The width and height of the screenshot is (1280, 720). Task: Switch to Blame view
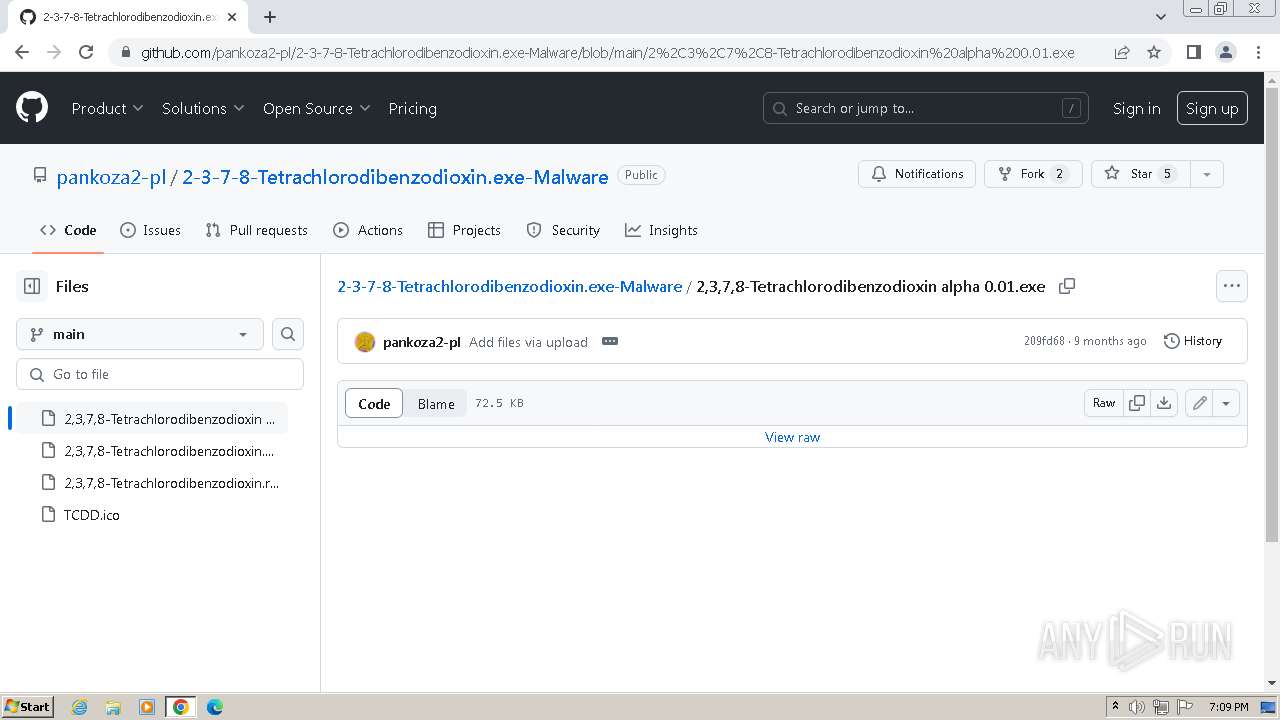(x=436, y=403)
